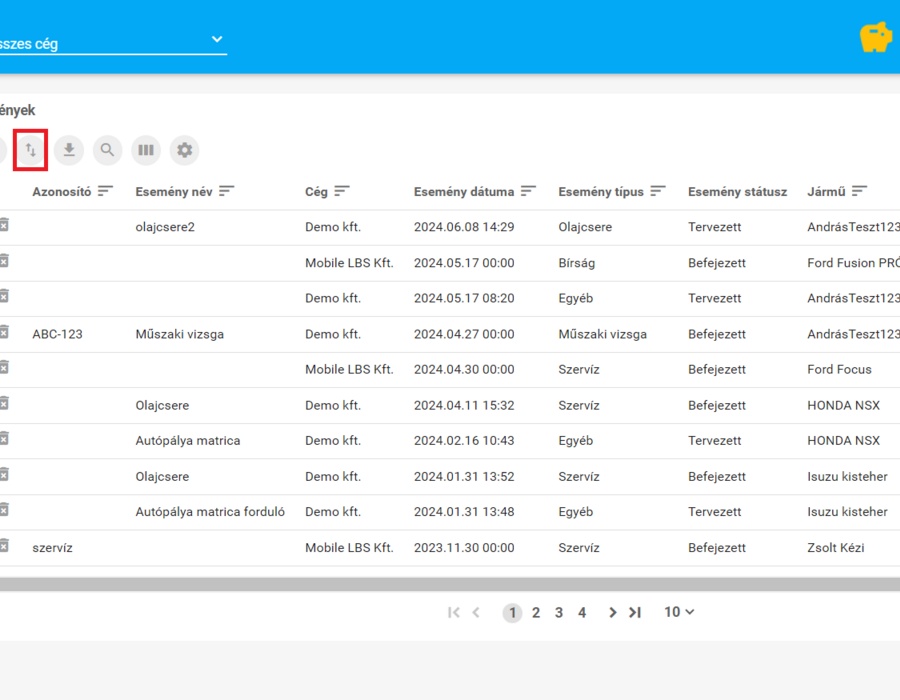Delete the ABC-123 Műszaki vizsga row
900x700 pixels.
4,332
